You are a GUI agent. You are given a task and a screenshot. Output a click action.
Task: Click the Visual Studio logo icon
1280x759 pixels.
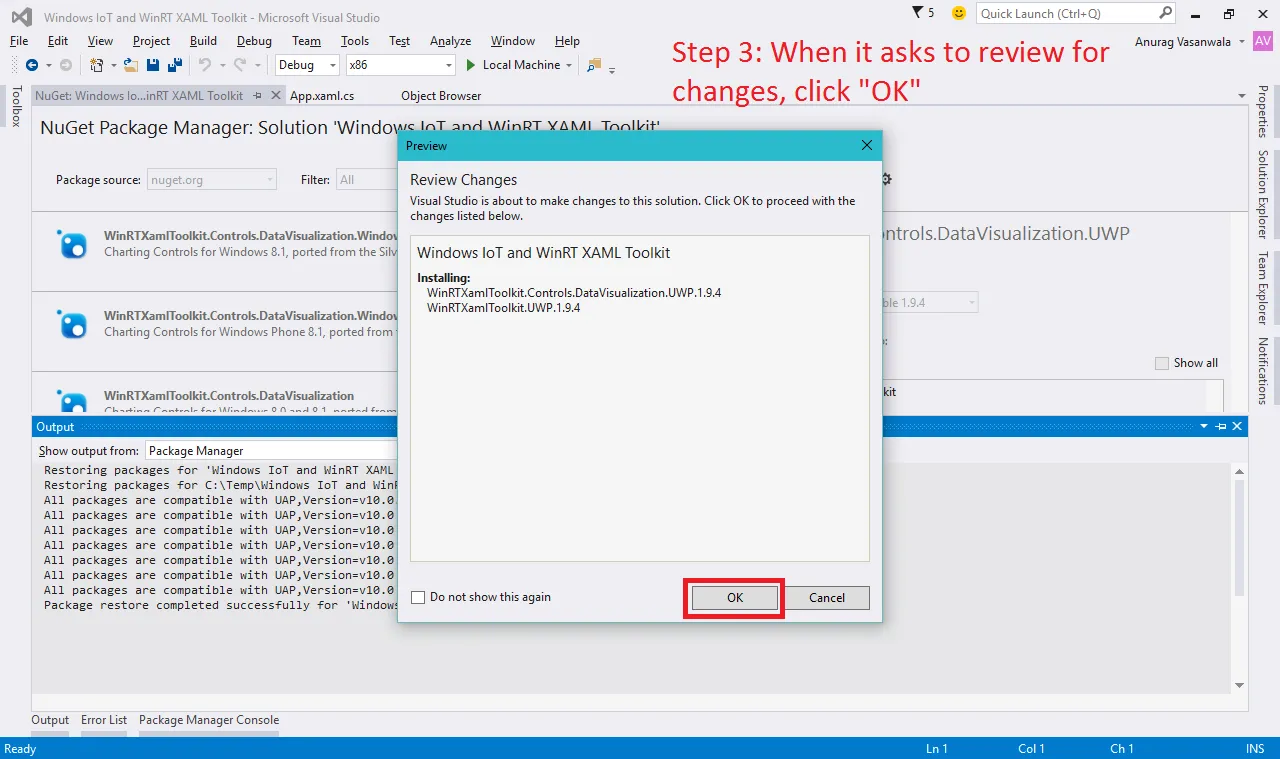(22, 16)
